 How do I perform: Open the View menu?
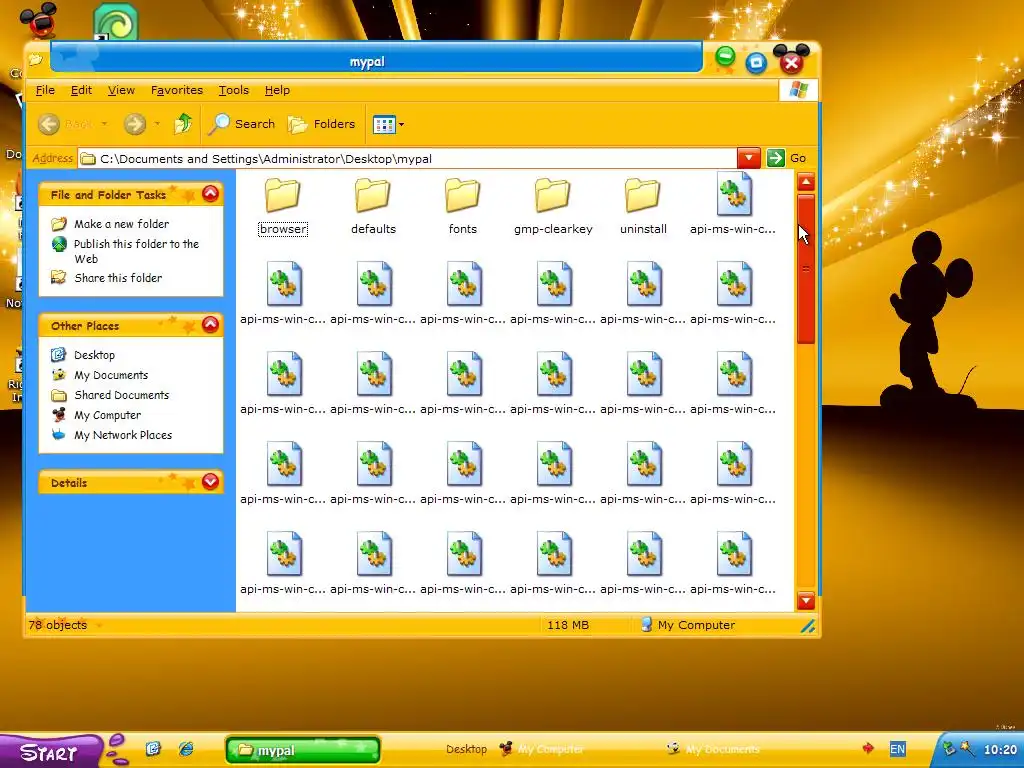click(x=121, y=90)
